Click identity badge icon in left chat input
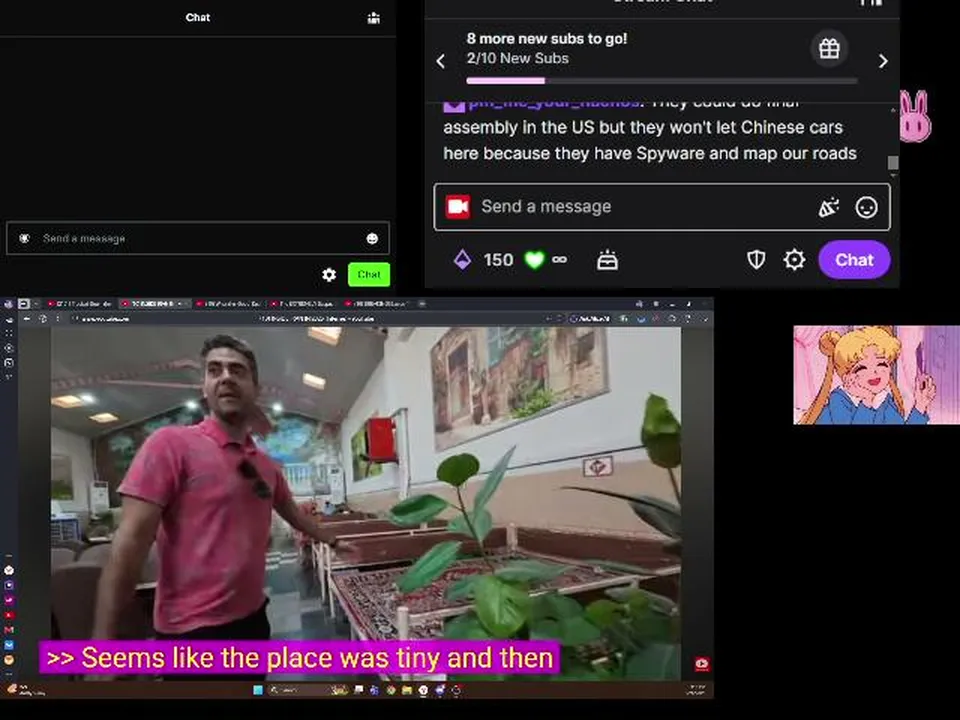The height and width of the screenshot is (720, 960). pos(24,238)
